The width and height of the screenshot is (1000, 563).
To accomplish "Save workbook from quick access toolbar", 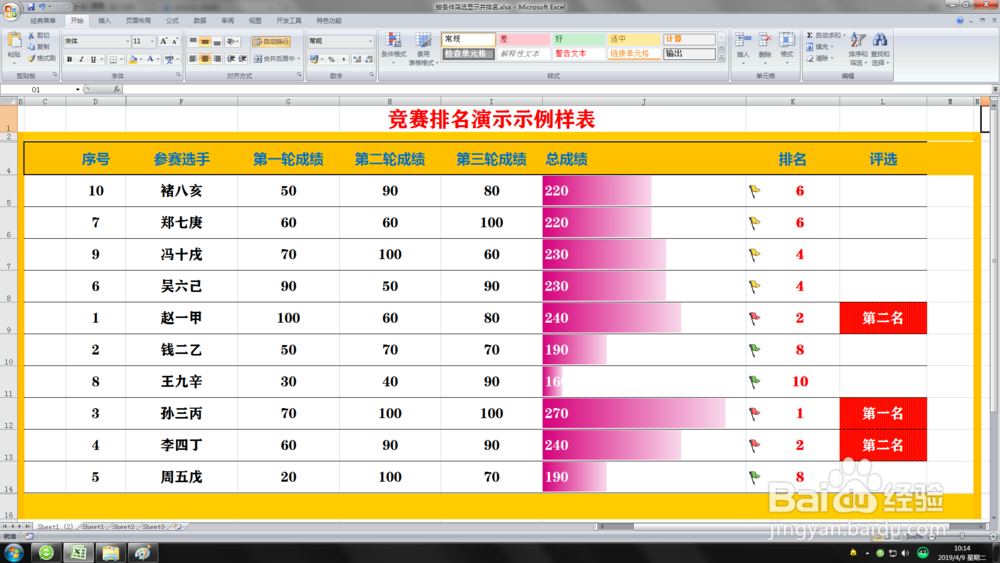I will (30, 7).
